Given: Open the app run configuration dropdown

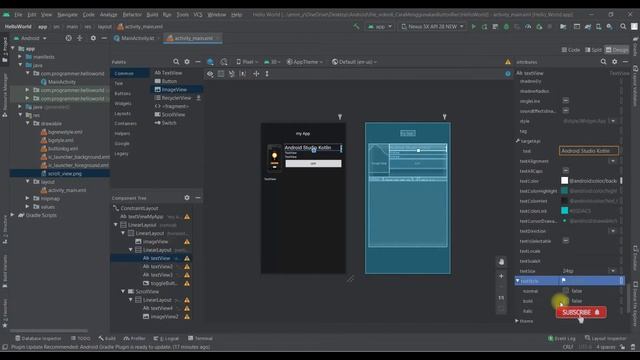Looking at the screenshot, I should pyautogui.click(x=380, y=27).
